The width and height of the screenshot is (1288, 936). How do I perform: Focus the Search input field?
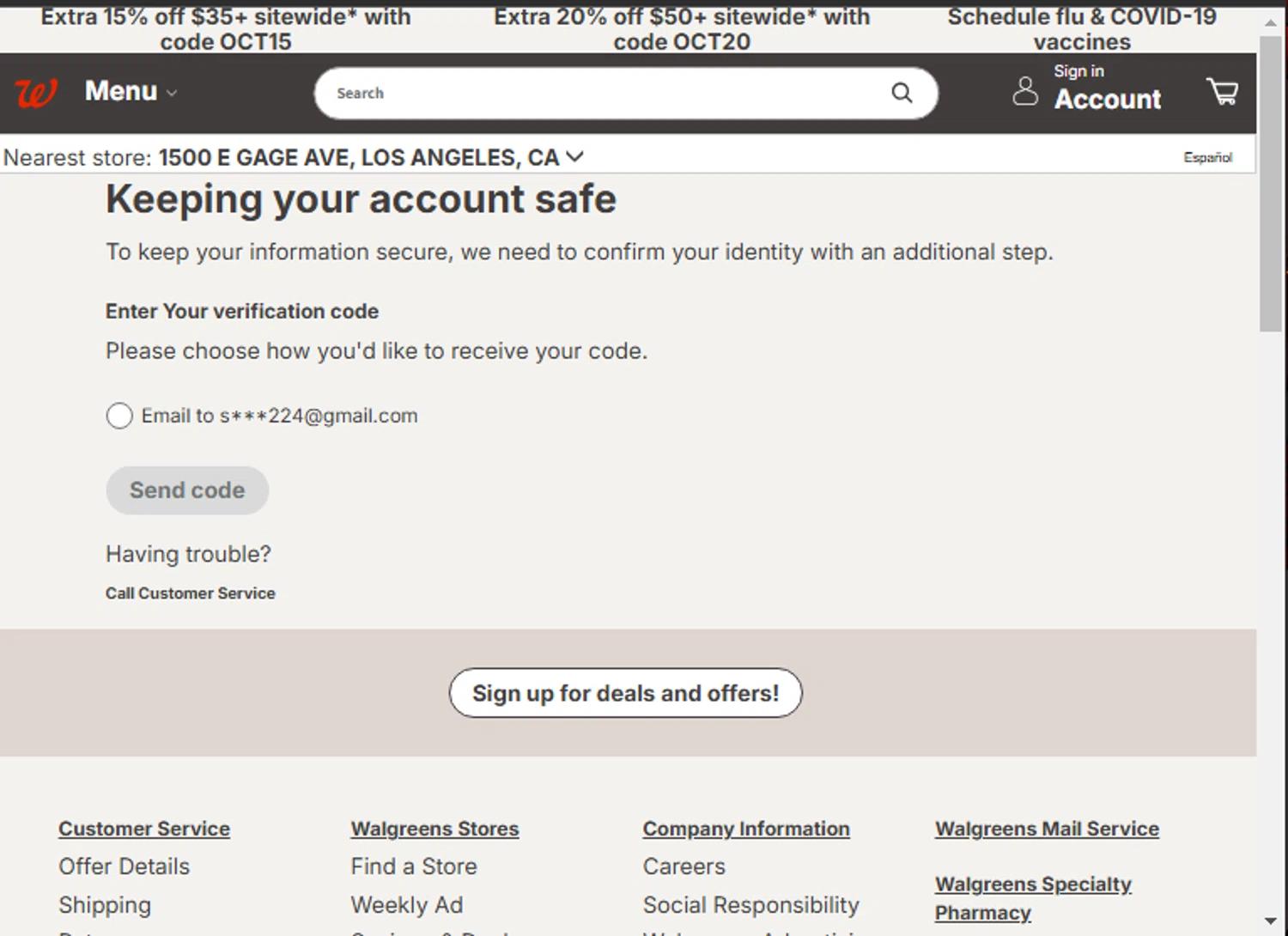tap(626, 93)
